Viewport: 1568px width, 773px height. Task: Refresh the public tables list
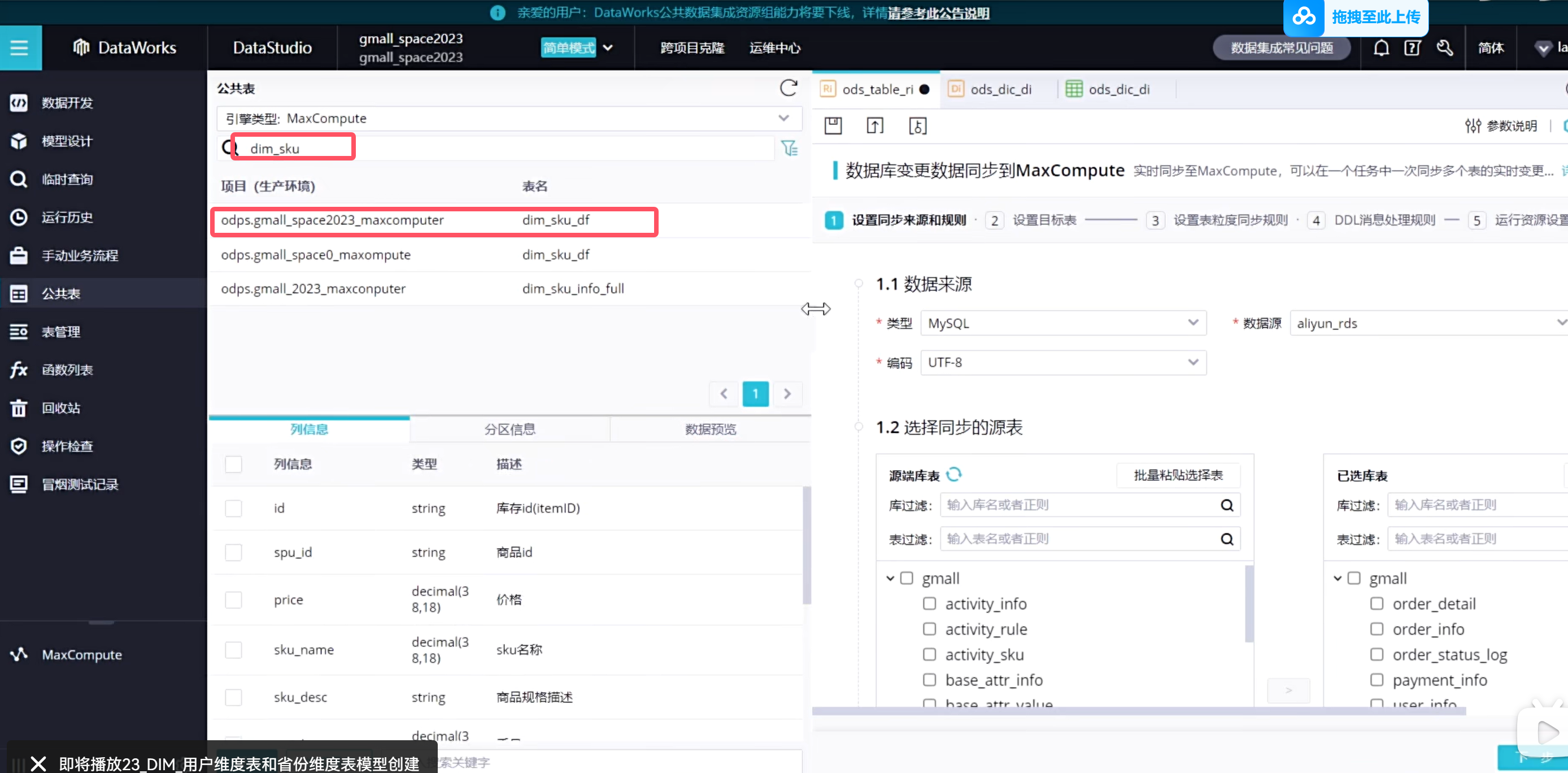coord(789,88)
